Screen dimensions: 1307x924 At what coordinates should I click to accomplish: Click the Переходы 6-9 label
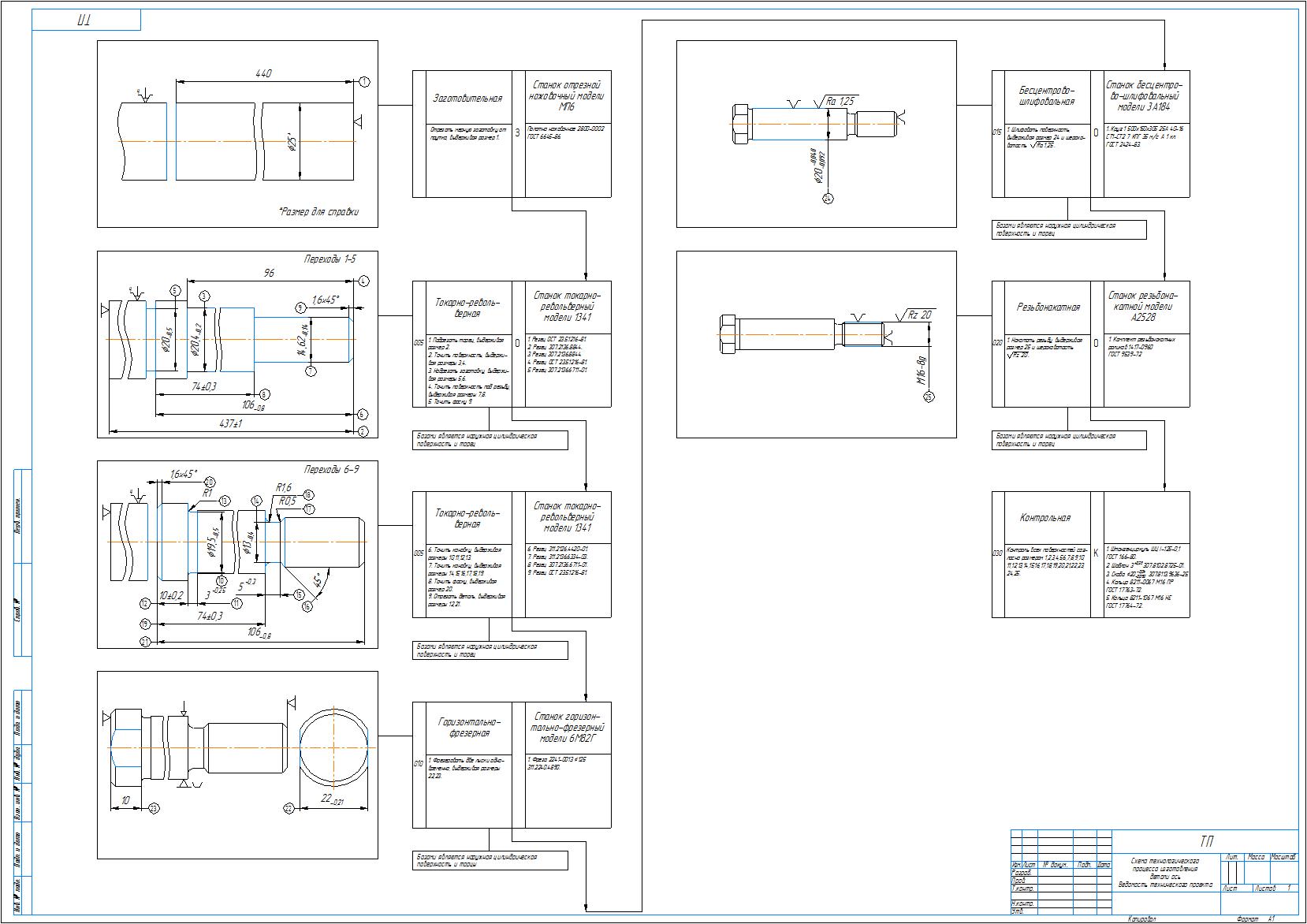coord(330,469)
